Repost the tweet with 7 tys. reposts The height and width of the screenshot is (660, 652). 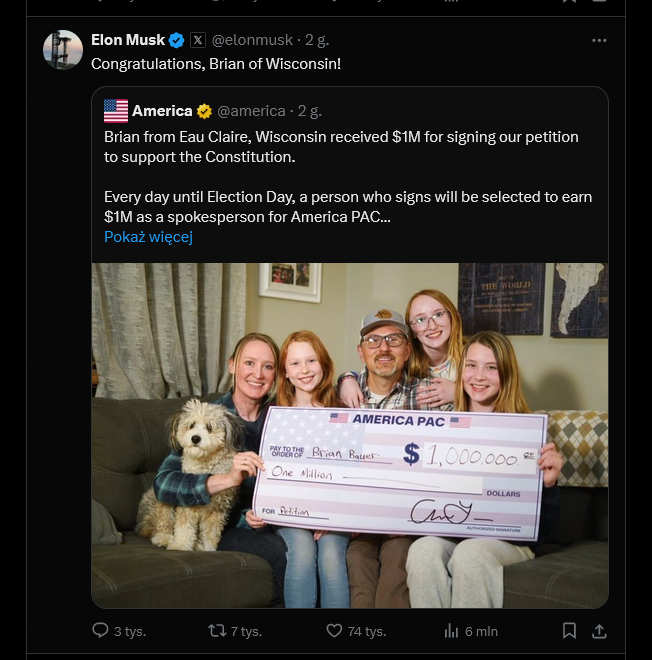click(216, 631)
